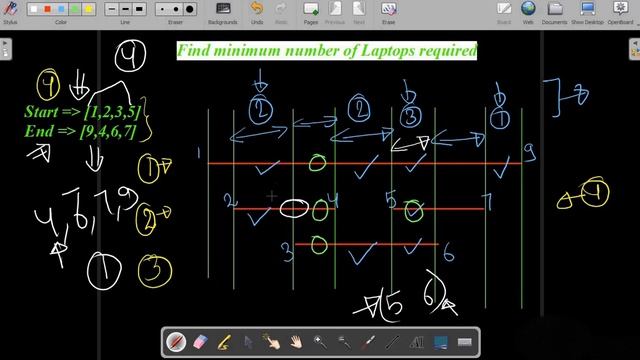This screenshot has height=360, width=640.
Task: Choose the thick line width
Action: click(x=139, y=9)
